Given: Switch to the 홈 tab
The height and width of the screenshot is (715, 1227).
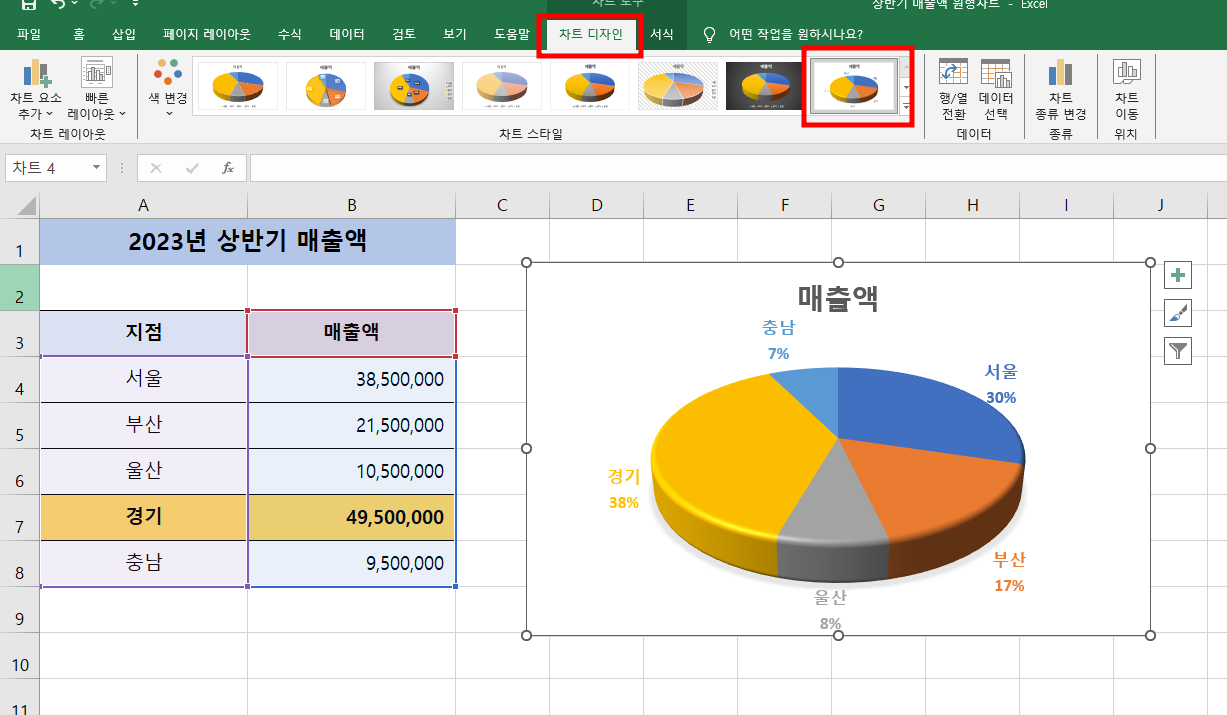Looking at the screenshot, I should click(x=79, y=35).
